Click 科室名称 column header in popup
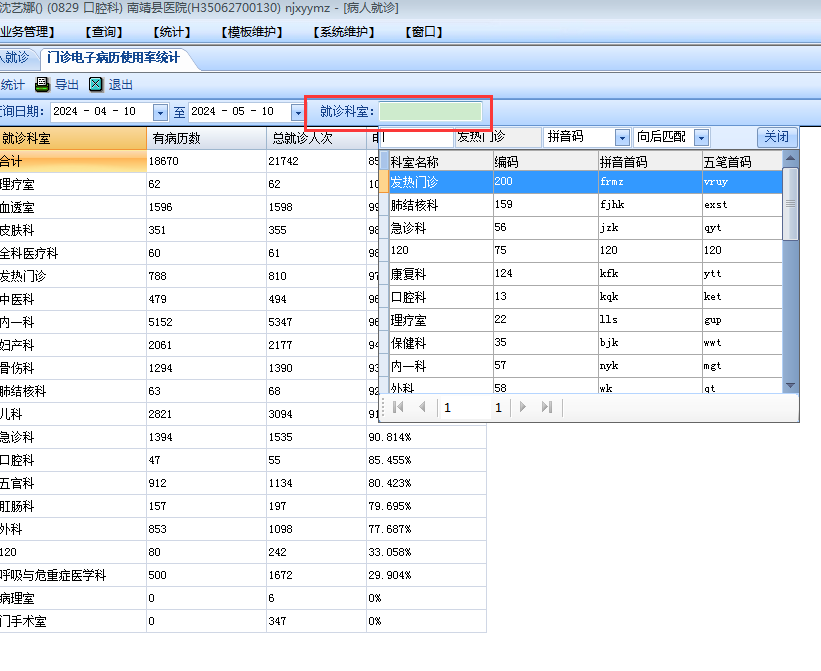 (441, 162)
